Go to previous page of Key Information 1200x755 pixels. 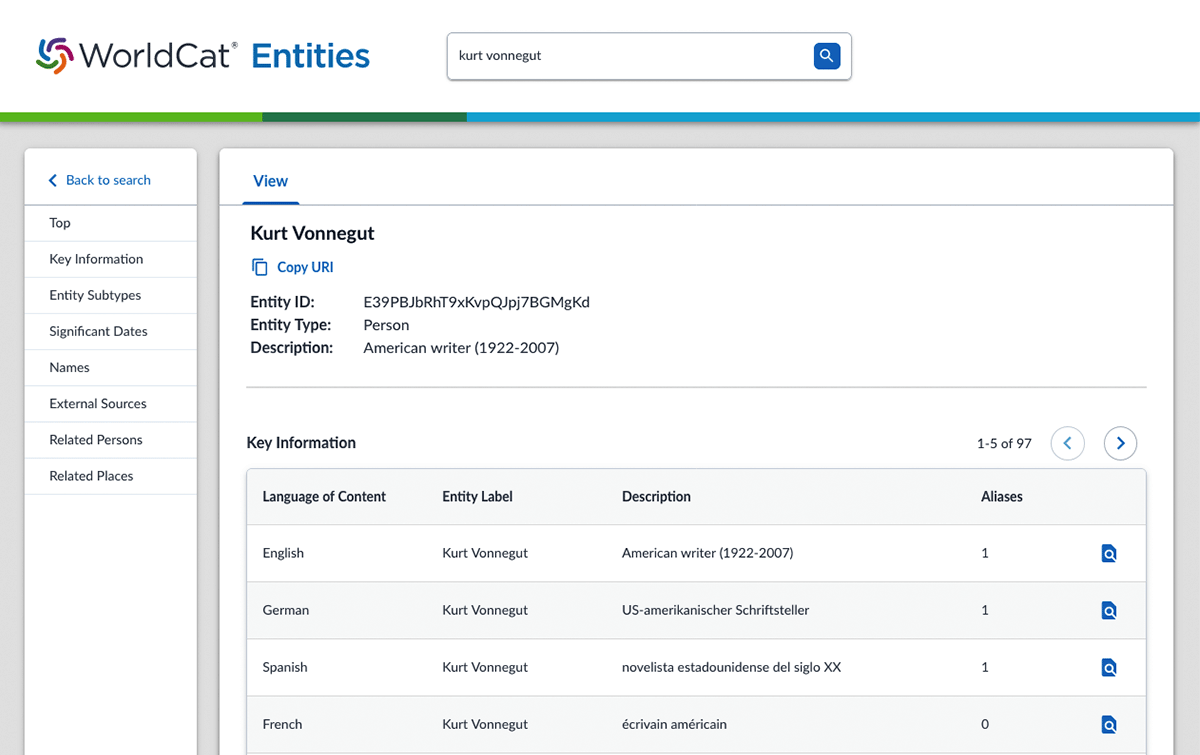click(x=1067, y=443)
